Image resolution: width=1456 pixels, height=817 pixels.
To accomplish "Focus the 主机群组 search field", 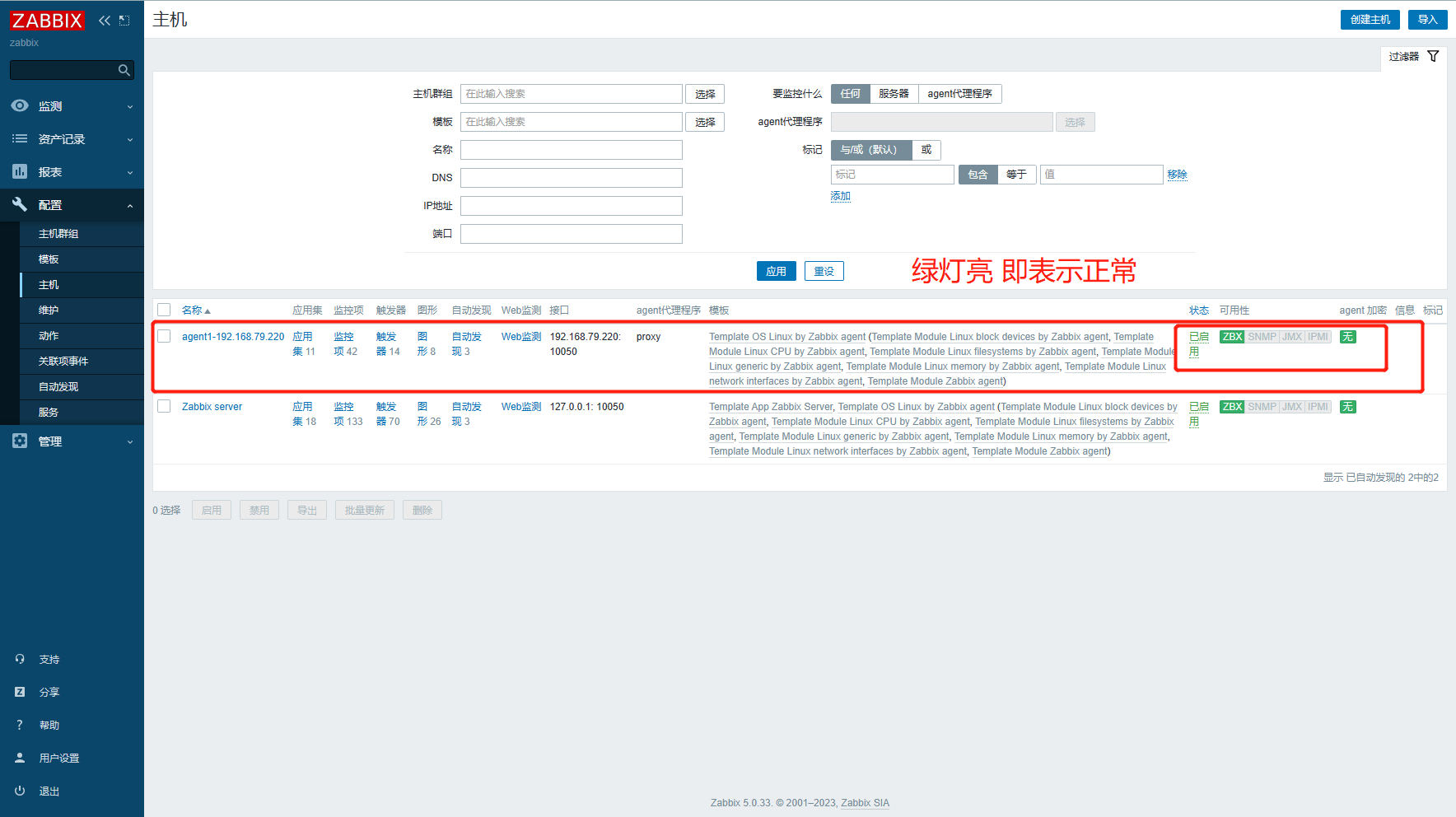I will tap(572, 94).
